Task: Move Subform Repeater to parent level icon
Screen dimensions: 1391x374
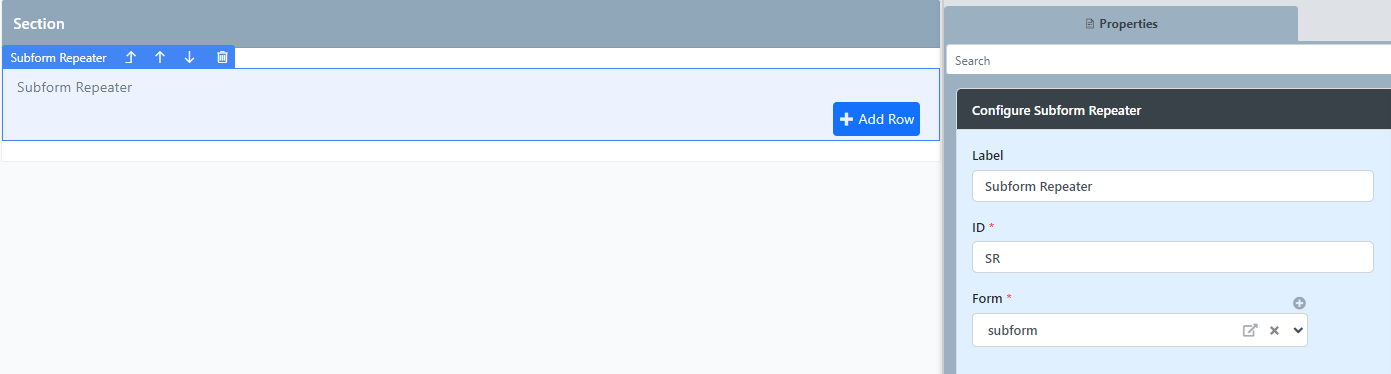Action: coord(130,58)
